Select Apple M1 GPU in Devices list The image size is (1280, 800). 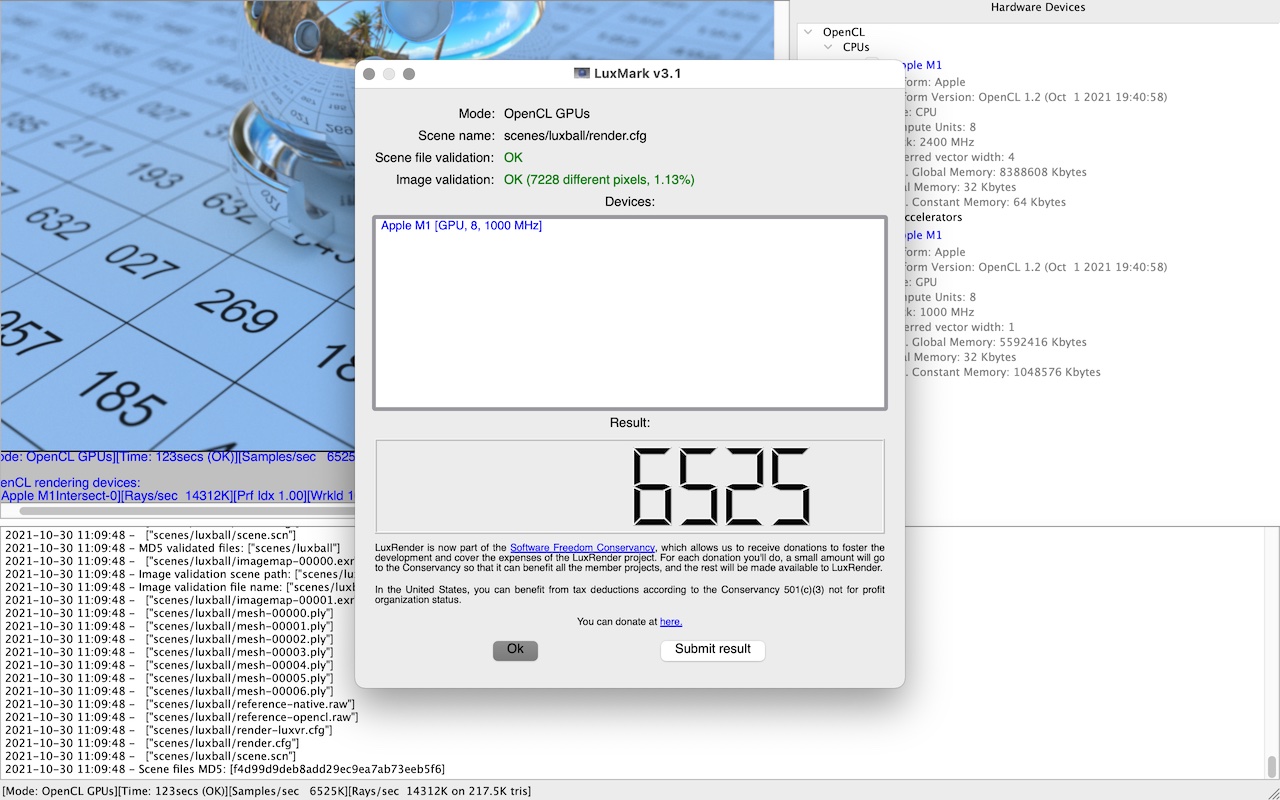[461, 226]
